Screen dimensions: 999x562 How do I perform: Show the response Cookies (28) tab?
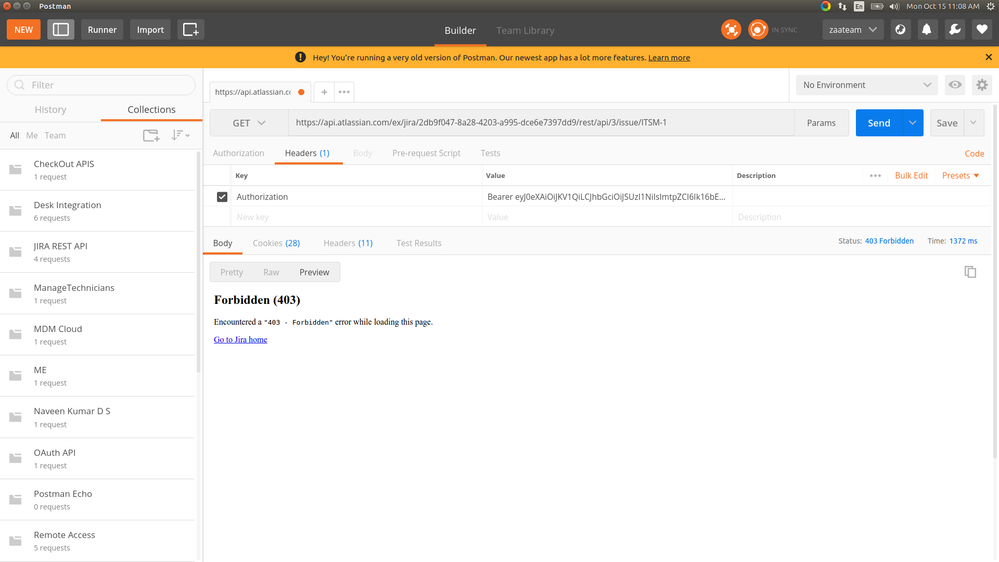(x=276, y=243)
